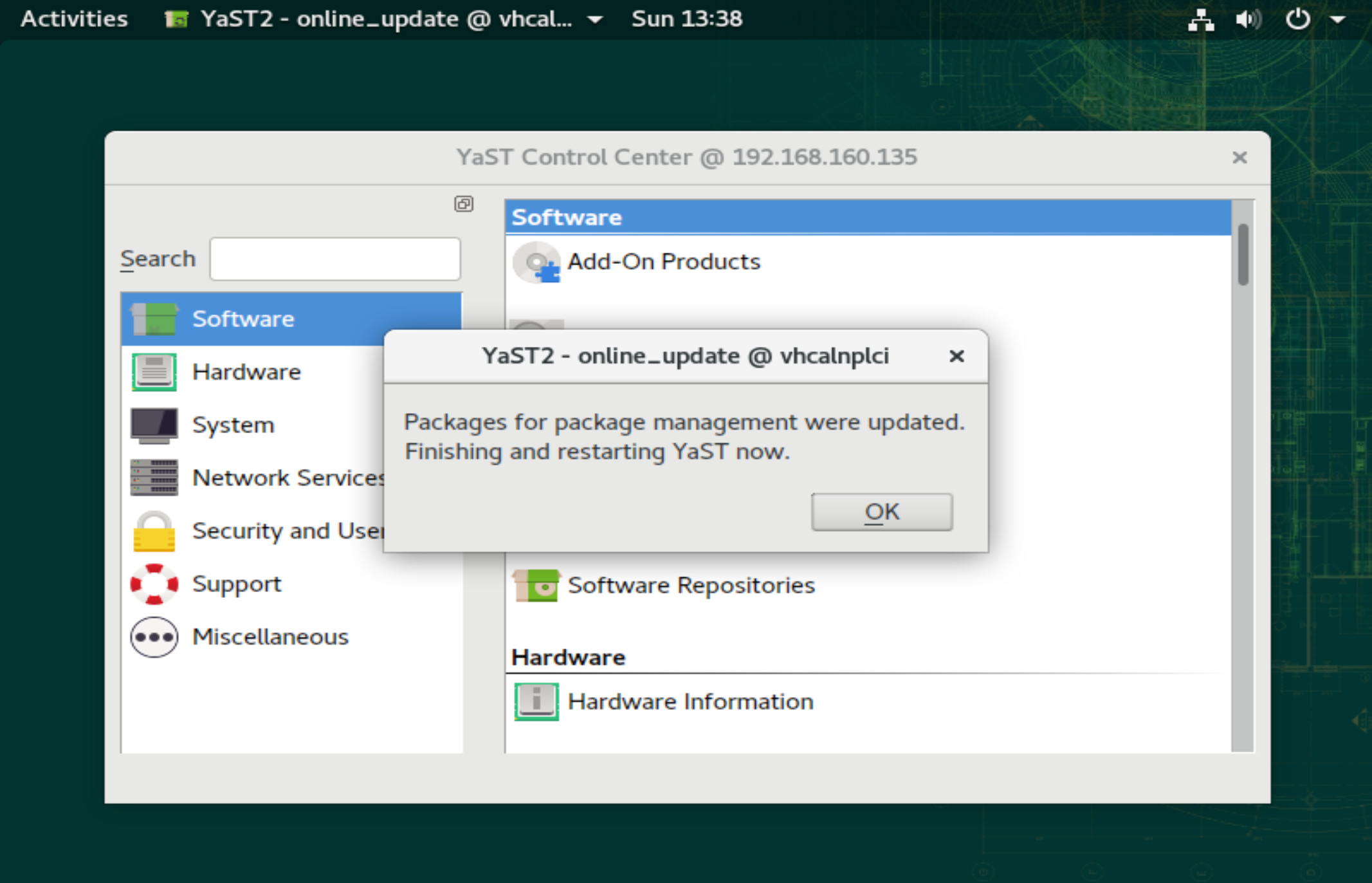Select the Miscellaneous dots icon
Viewport: 1372px width, 883px height.
154,637
